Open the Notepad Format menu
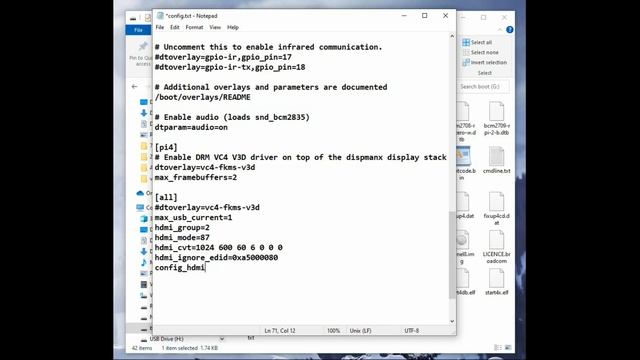Screen dimensions: 640x360 [194, 27]
